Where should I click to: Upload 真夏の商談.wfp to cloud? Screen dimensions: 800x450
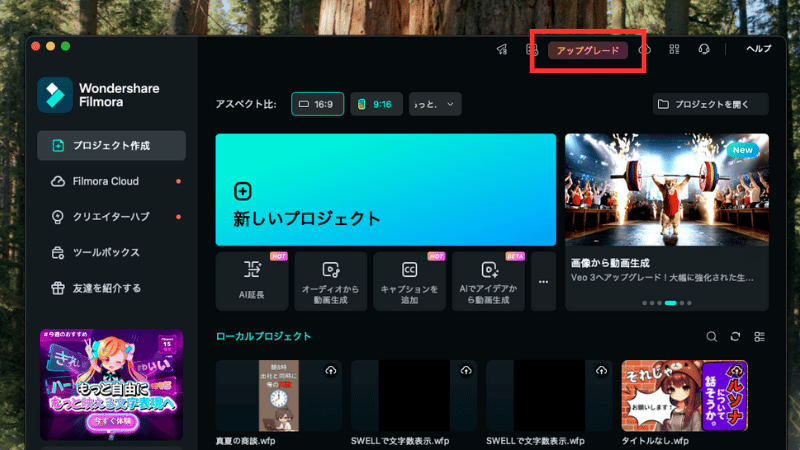click(331, 370)
